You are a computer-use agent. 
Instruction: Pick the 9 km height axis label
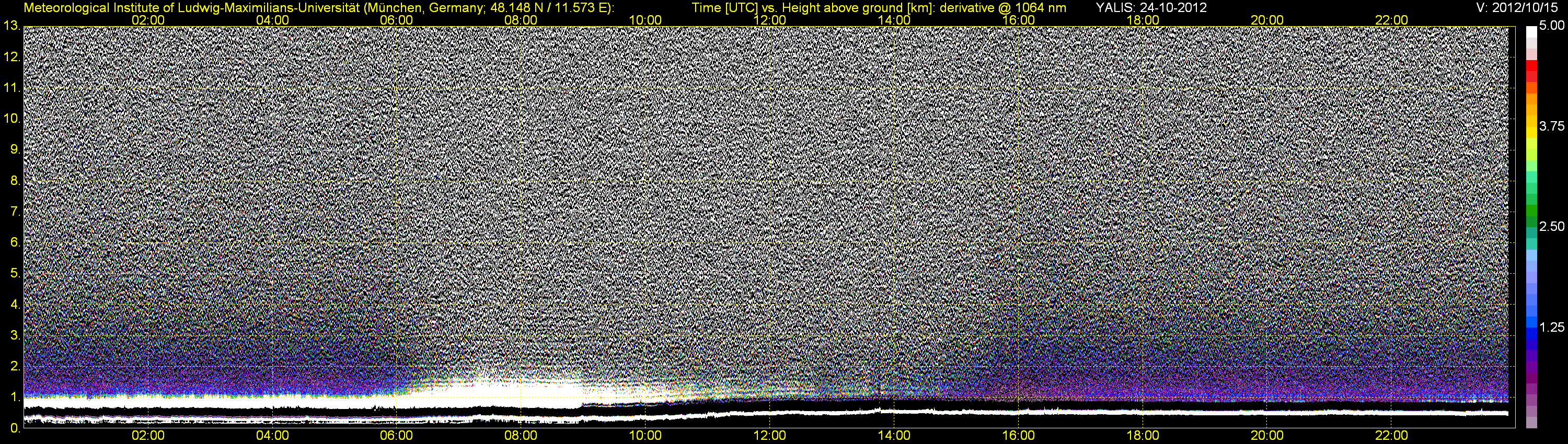click(x=15, y=149)
